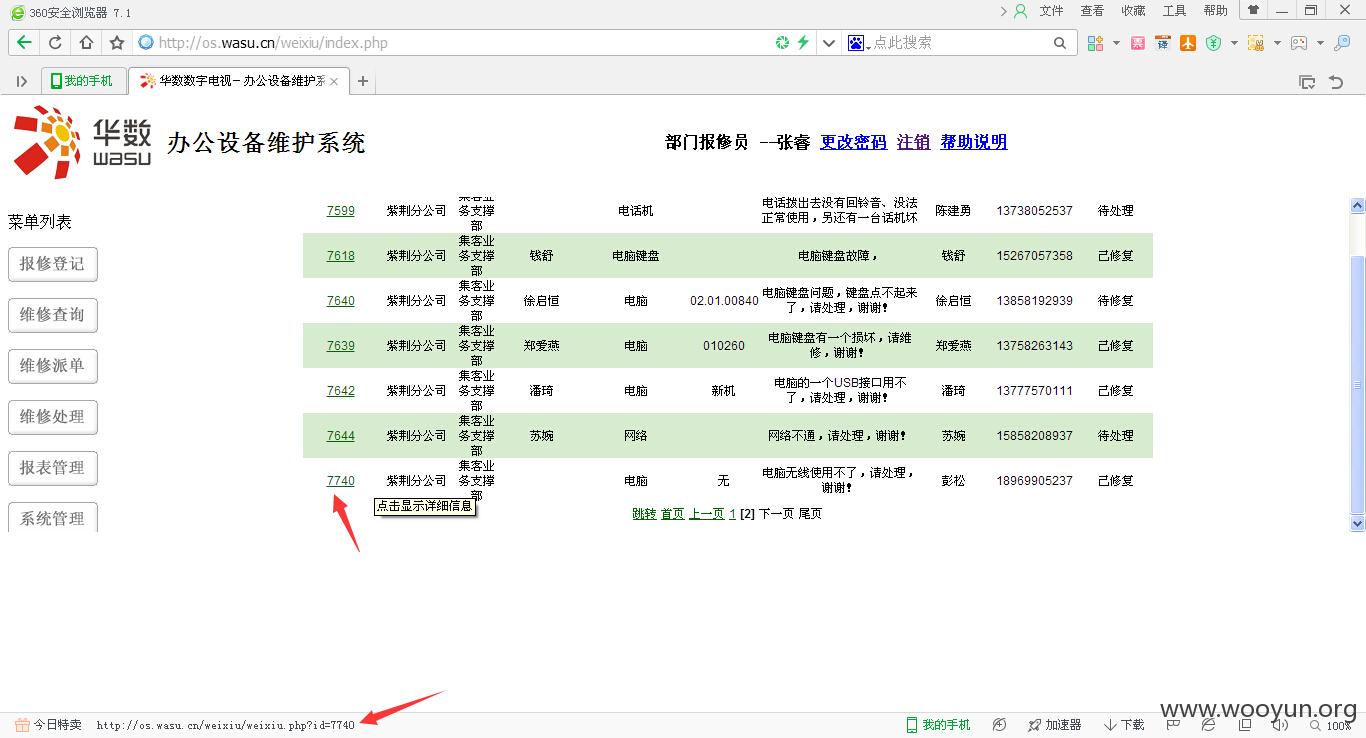
Task: Click the green circular shield icon in address bar
Action: [x=782, y=42]
